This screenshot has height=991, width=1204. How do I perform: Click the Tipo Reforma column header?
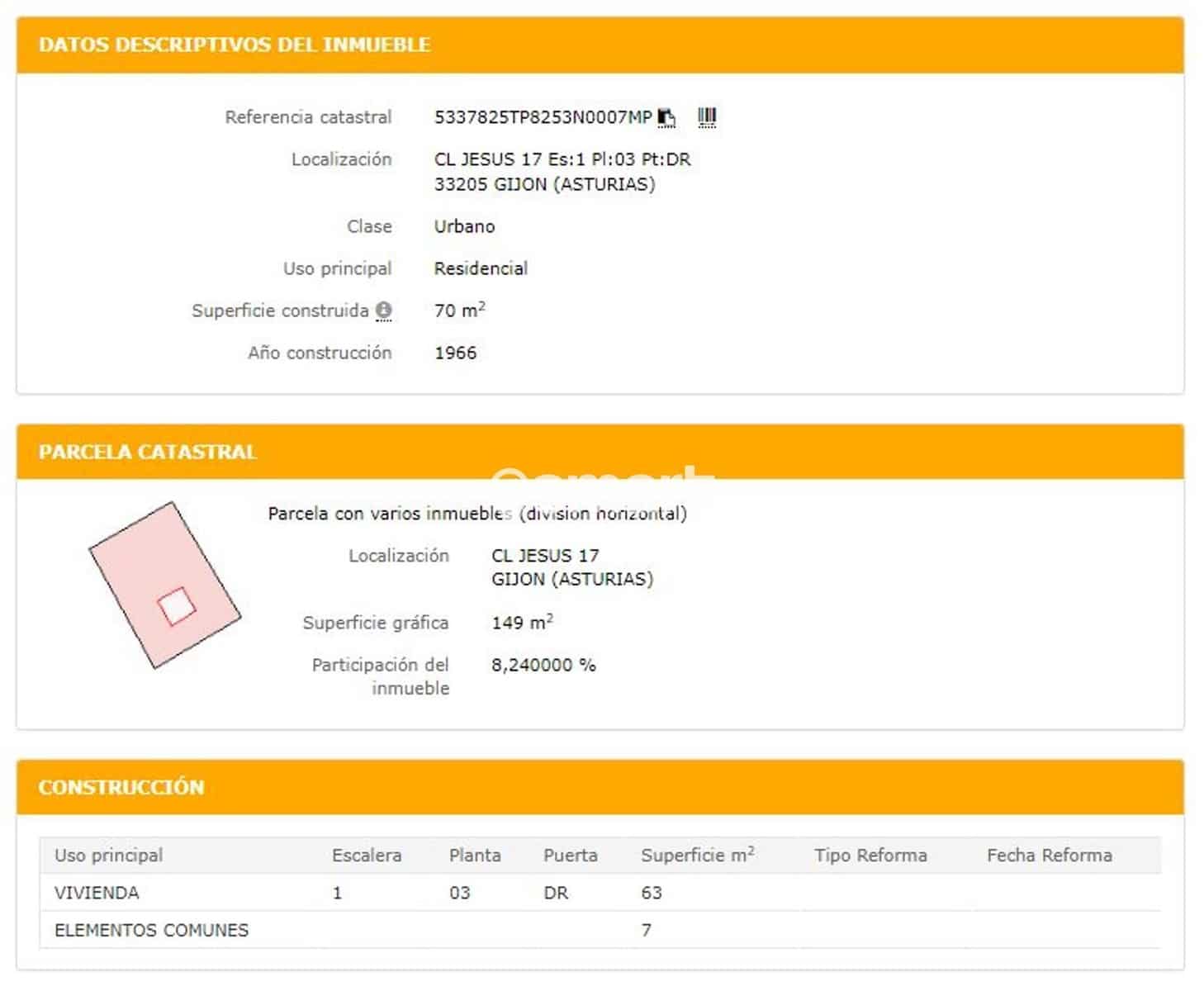[870, 856]
